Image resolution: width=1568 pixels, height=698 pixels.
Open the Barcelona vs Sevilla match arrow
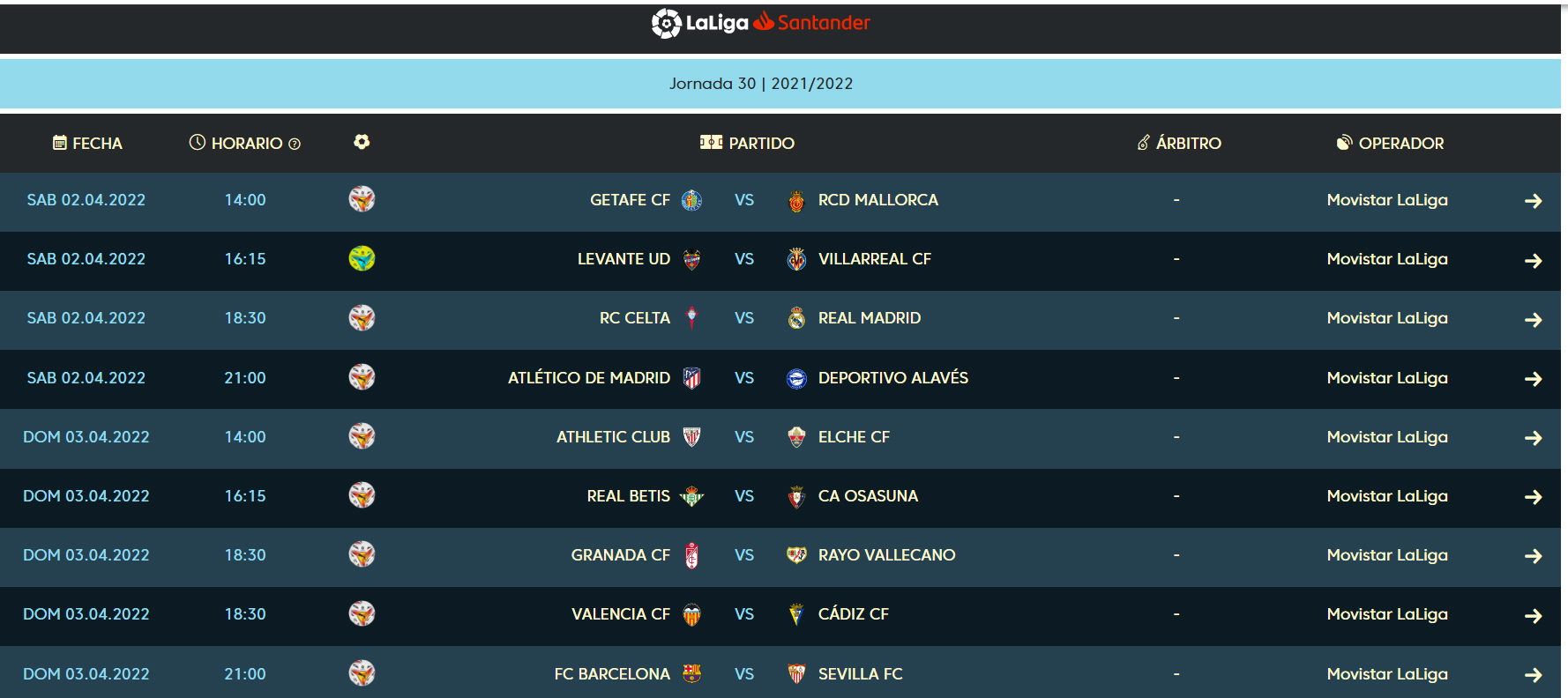point(1533,675)
